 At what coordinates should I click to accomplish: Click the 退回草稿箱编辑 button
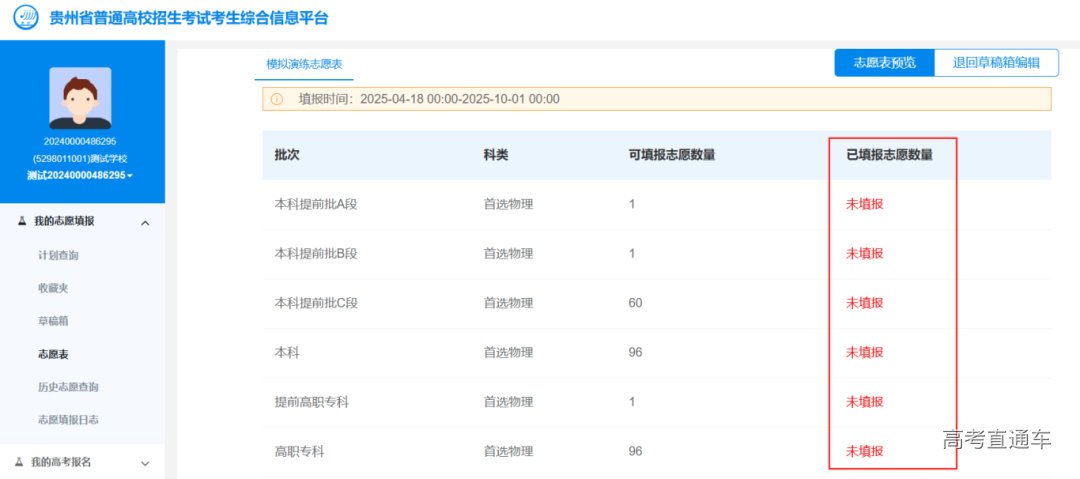tap(996, 62)
